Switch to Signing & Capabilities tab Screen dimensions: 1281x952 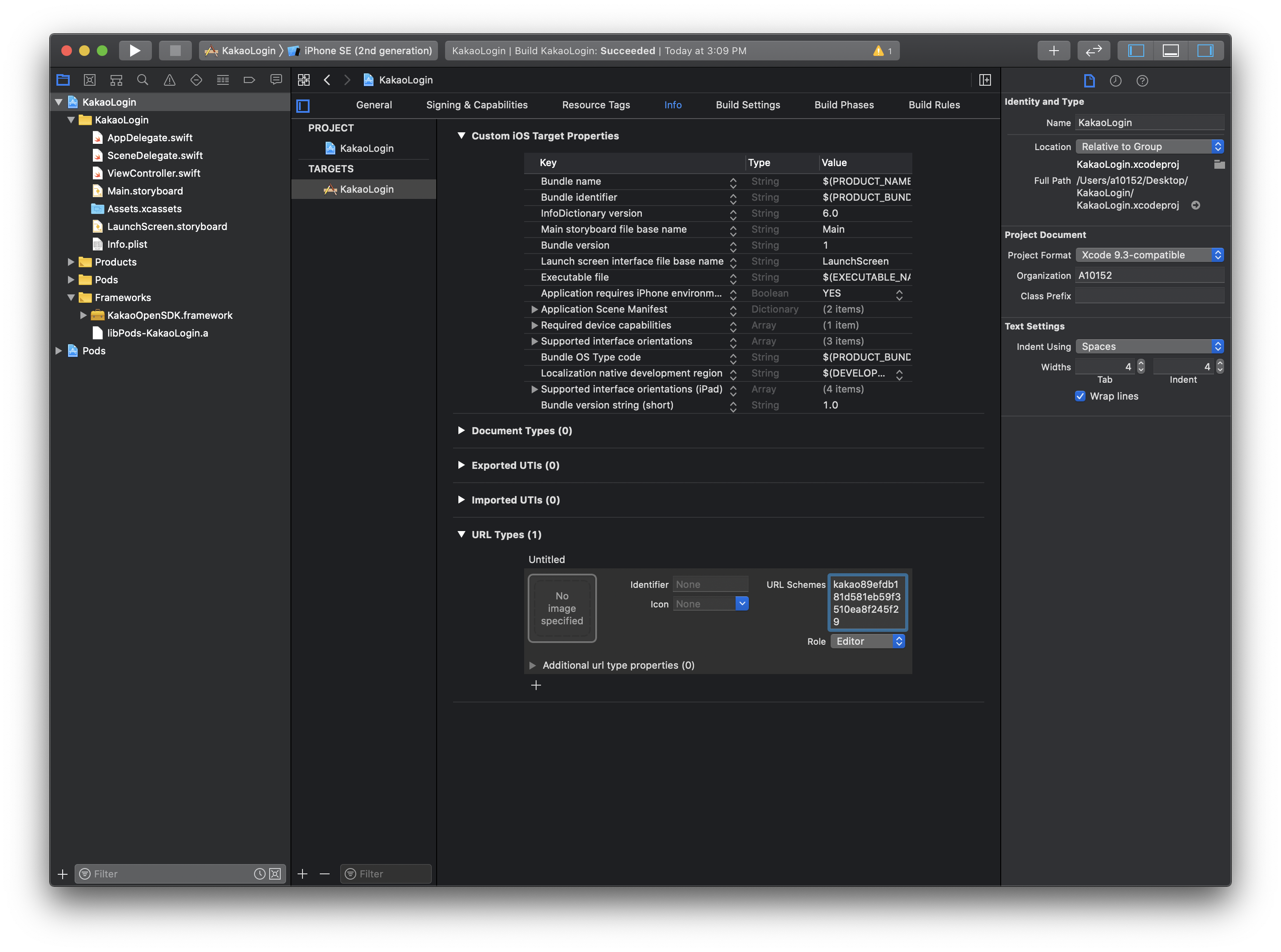click(x=477, y=105)
